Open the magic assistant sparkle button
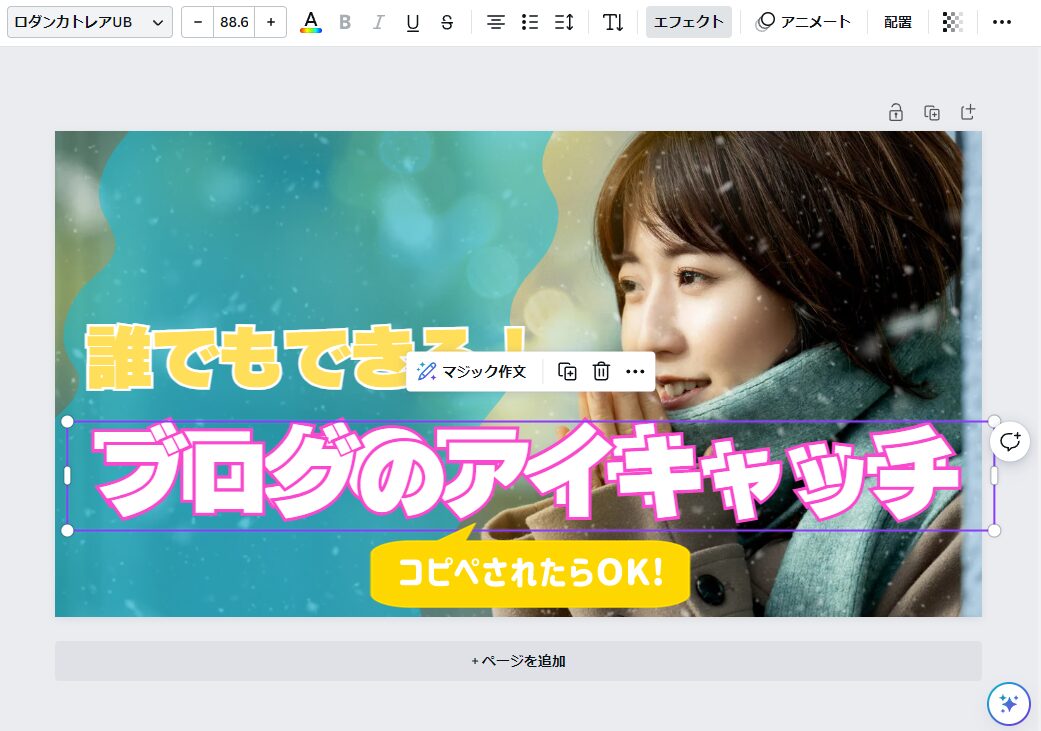The height and width of the screenshot is (731, 1041). coord(1008,703)
